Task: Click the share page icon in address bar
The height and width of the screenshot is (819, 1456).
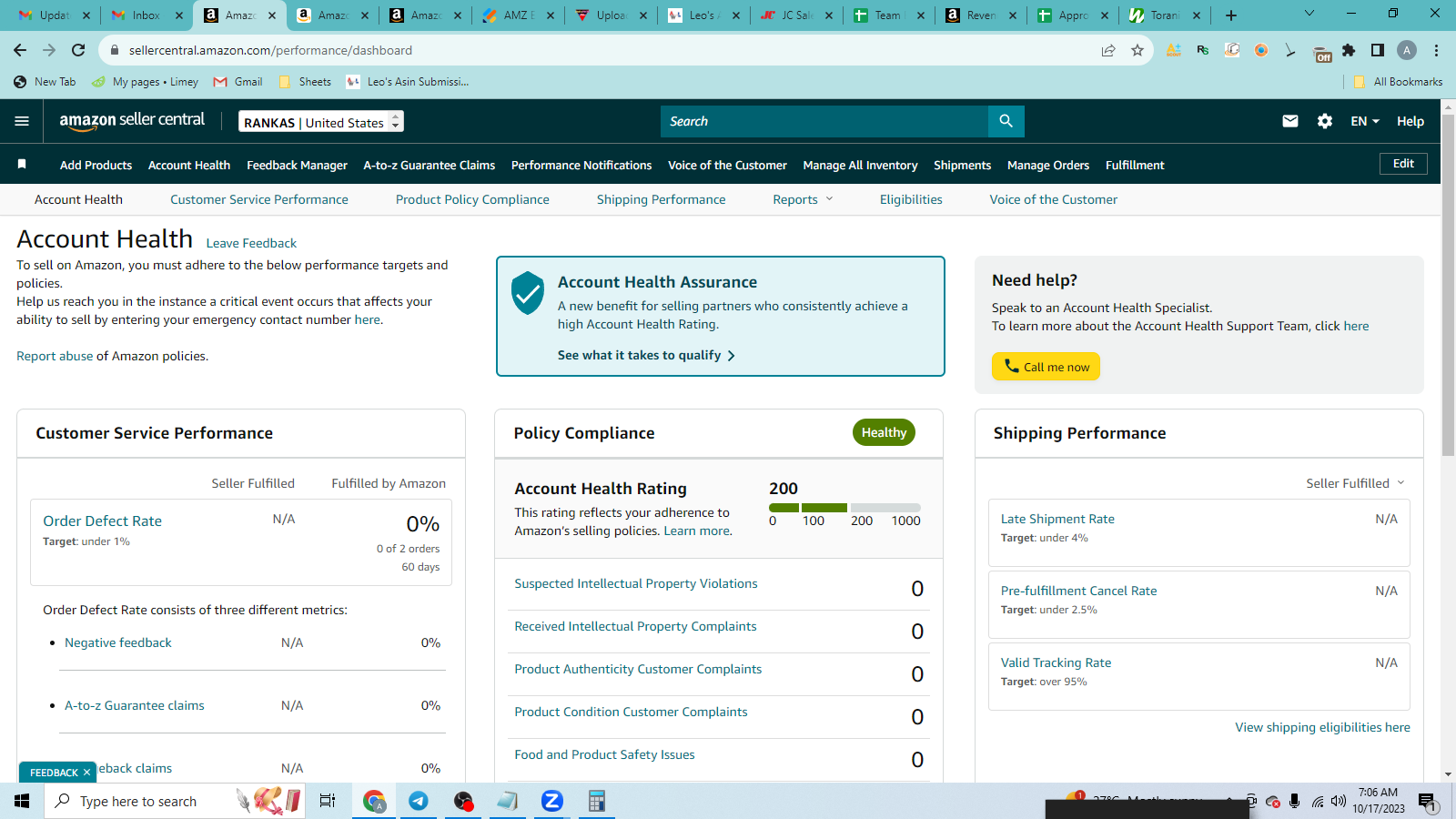Action: point(1108,50)
